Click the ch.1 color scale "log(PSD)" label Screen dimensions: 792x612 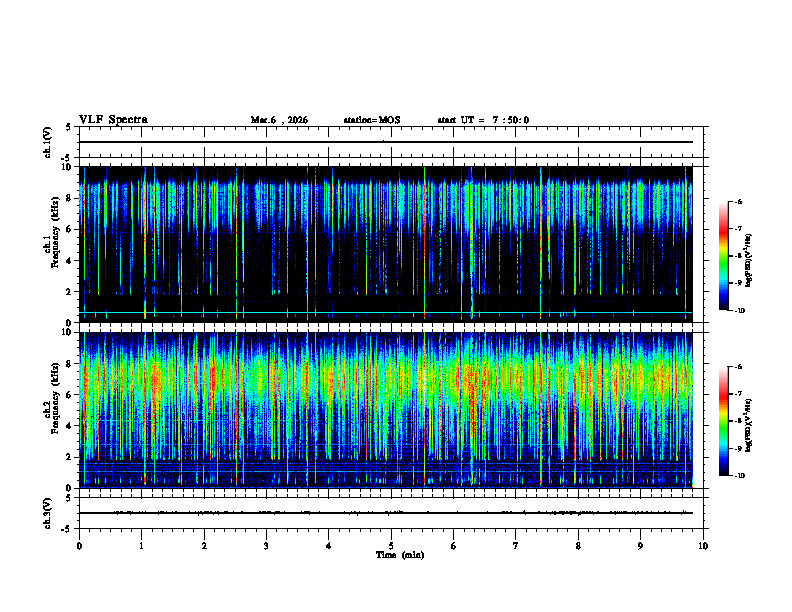click(x=749, y=261)
